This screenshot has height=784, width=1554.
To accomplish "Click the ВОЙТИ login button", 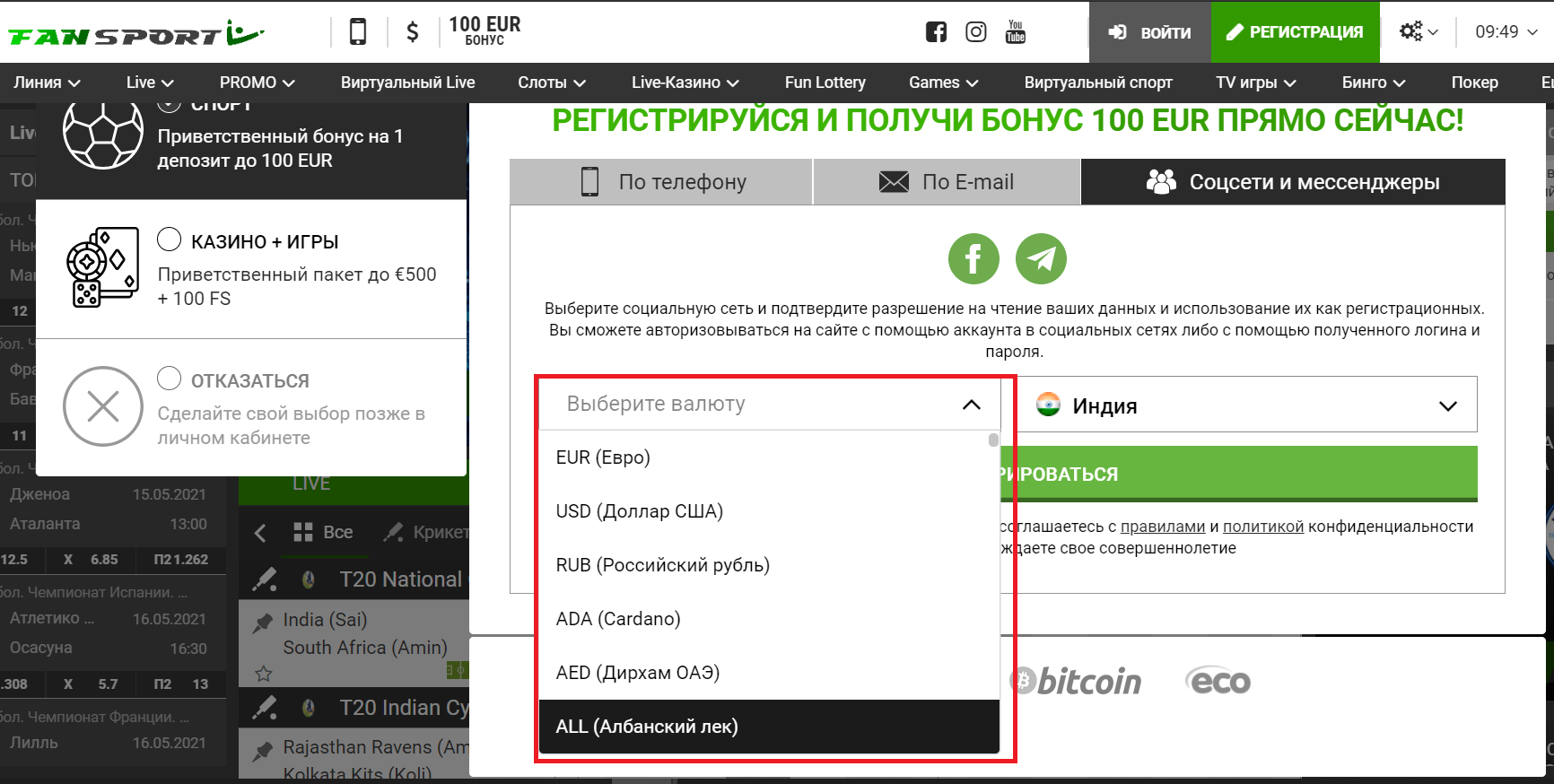I will pos(1150,32).
